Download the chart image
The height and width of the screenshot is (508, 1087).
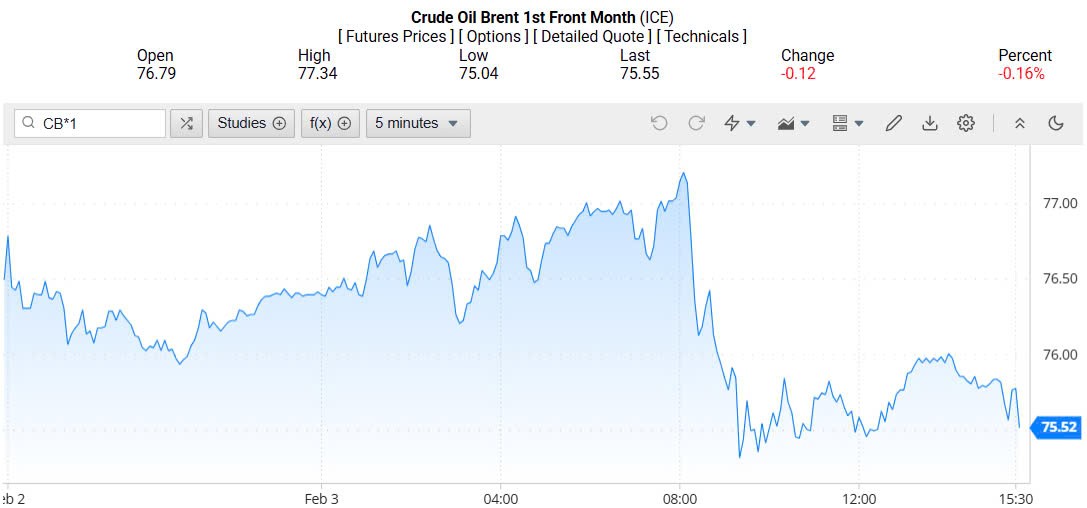click(x=930, y=123)
